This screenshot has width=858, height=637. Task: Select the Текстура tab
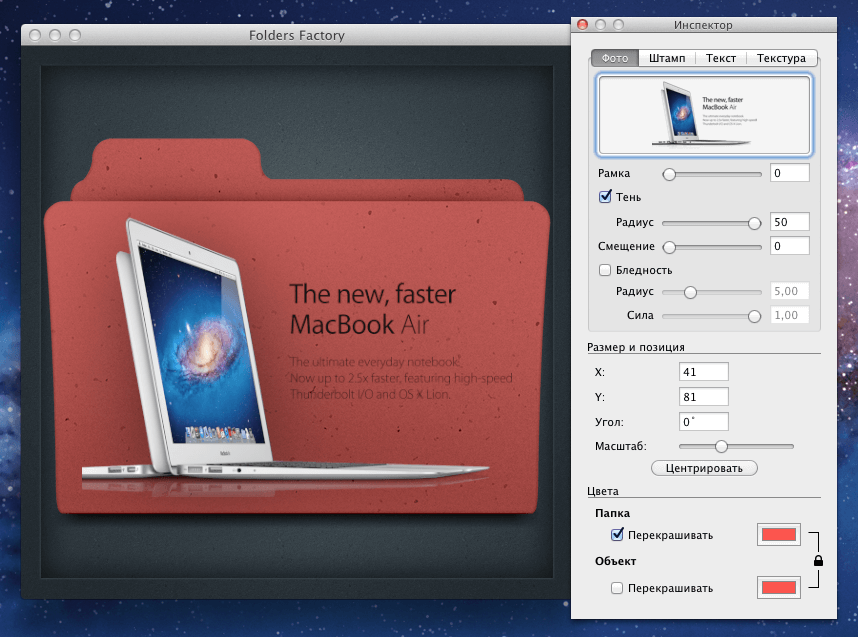(x=781, y=58)
